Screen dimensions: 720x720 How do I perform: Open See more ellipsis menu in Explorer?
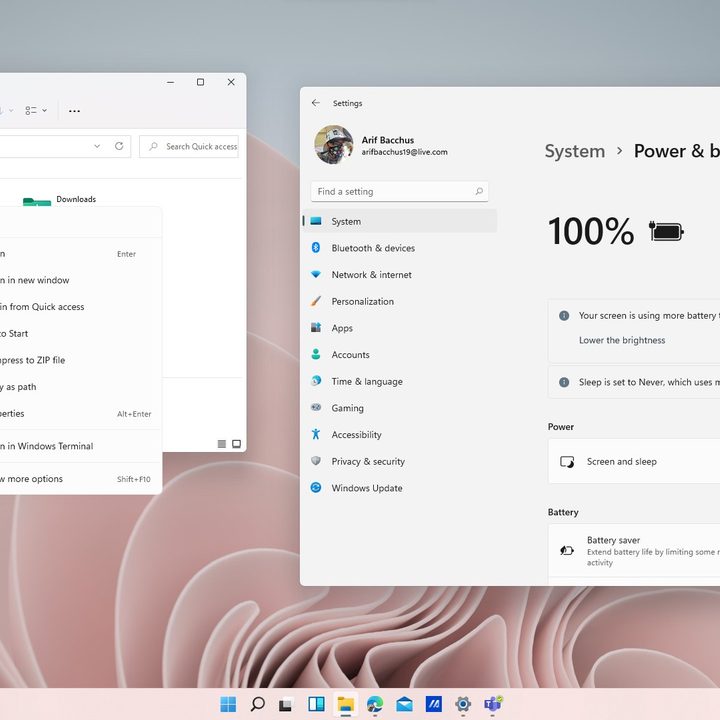(74, 111)
